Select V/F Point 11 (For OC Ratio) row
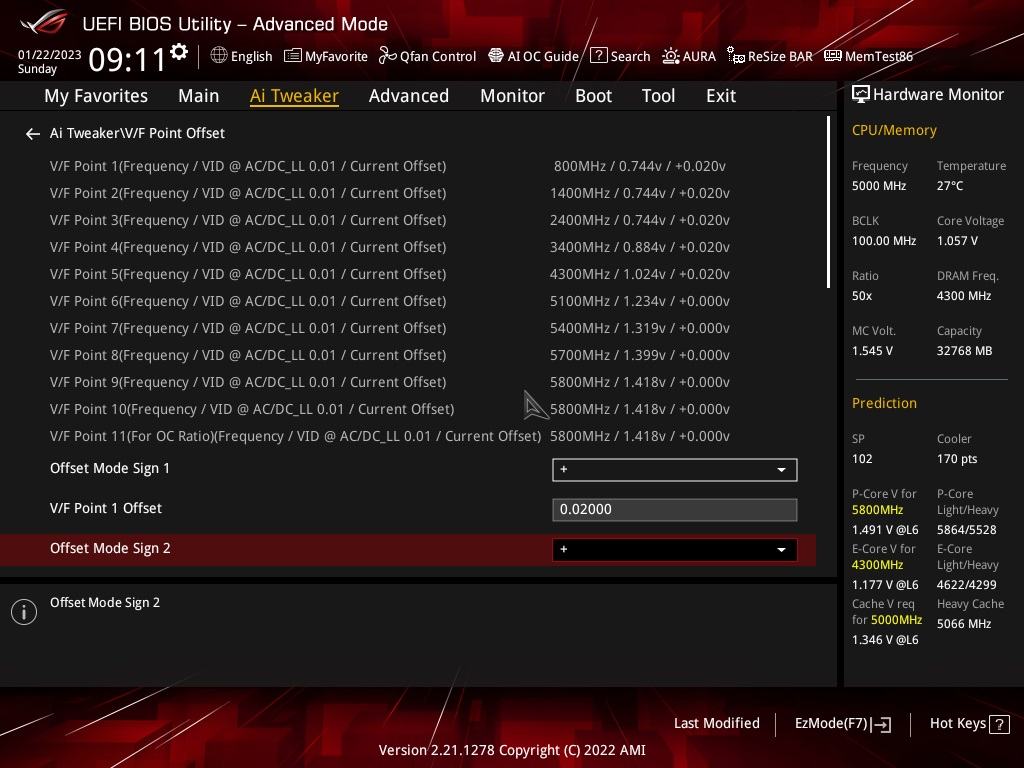The width and height of the screenshot is (1024, 768). [408, 436]
